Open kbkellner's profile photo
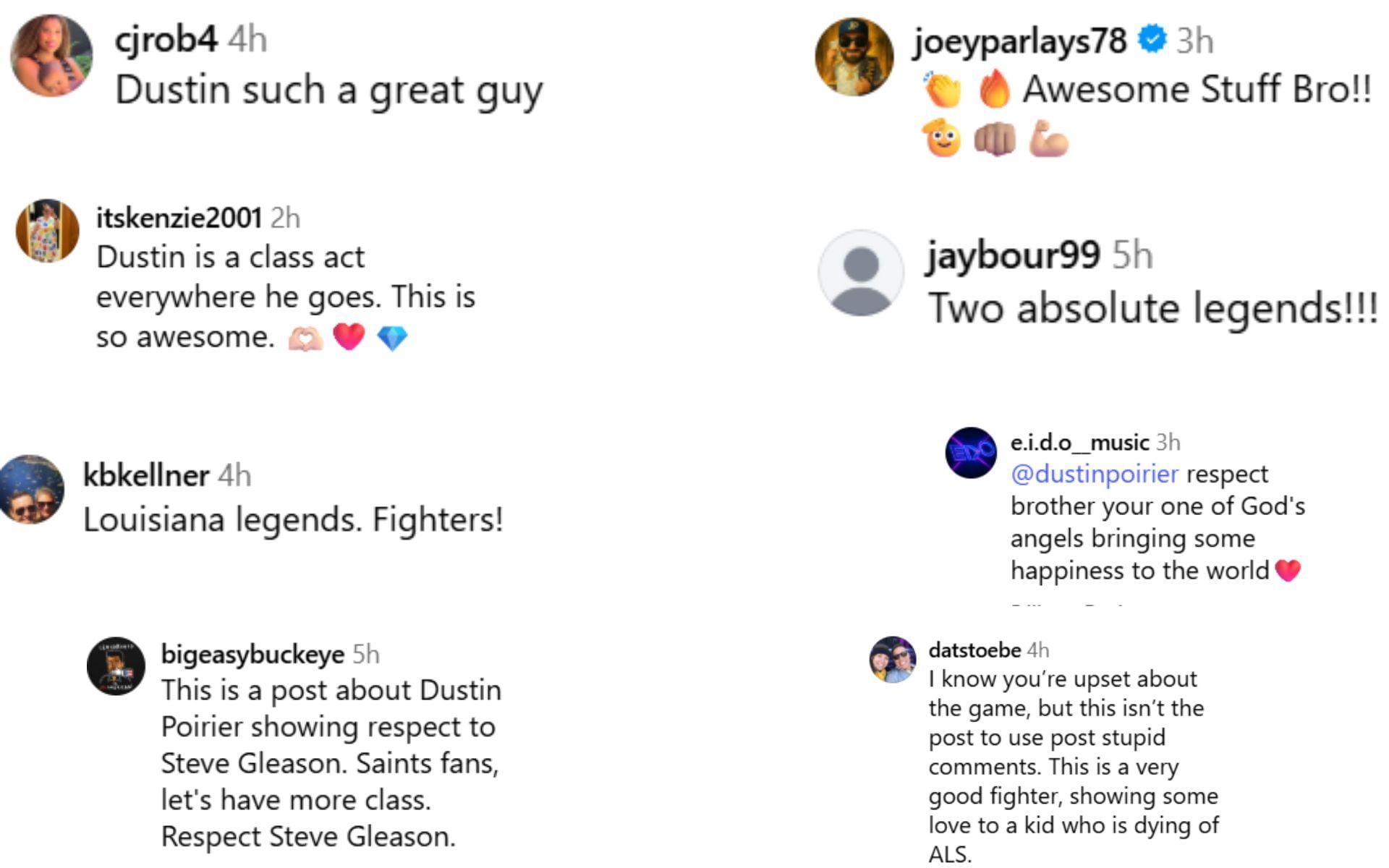 [30, 490]
